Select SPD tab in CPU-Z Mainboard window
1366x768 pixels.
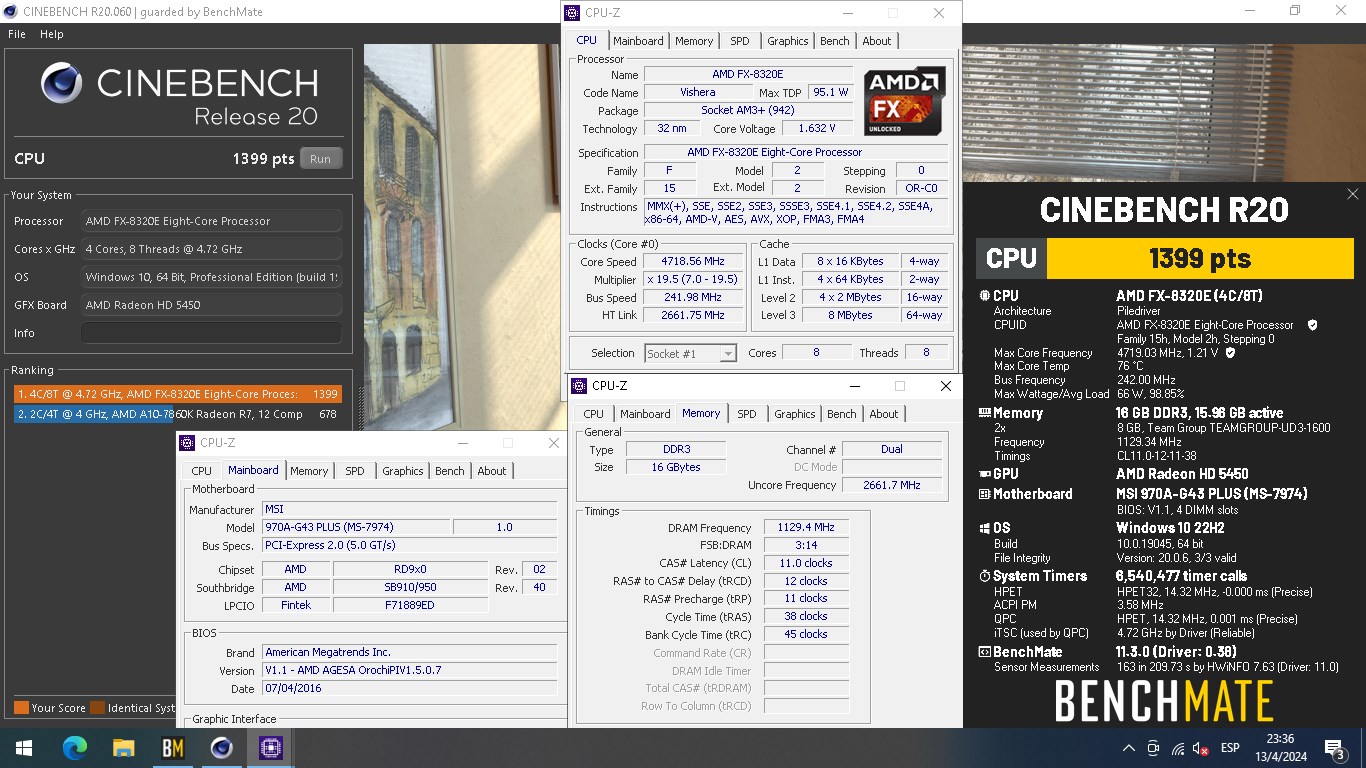(355, 471)
